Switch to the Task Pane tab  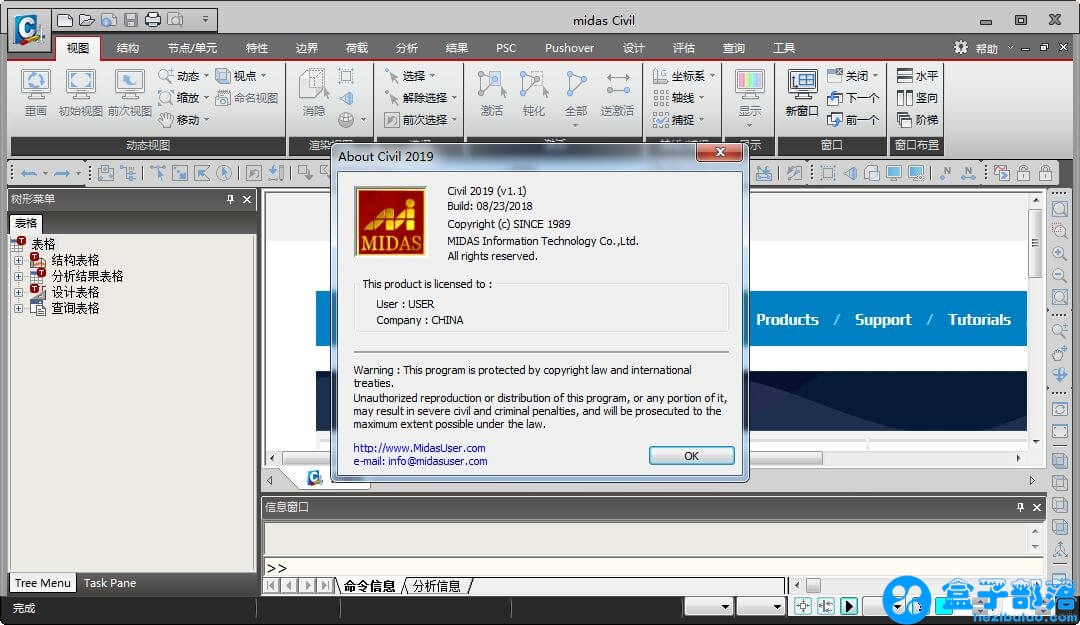(x=110, y=583)
